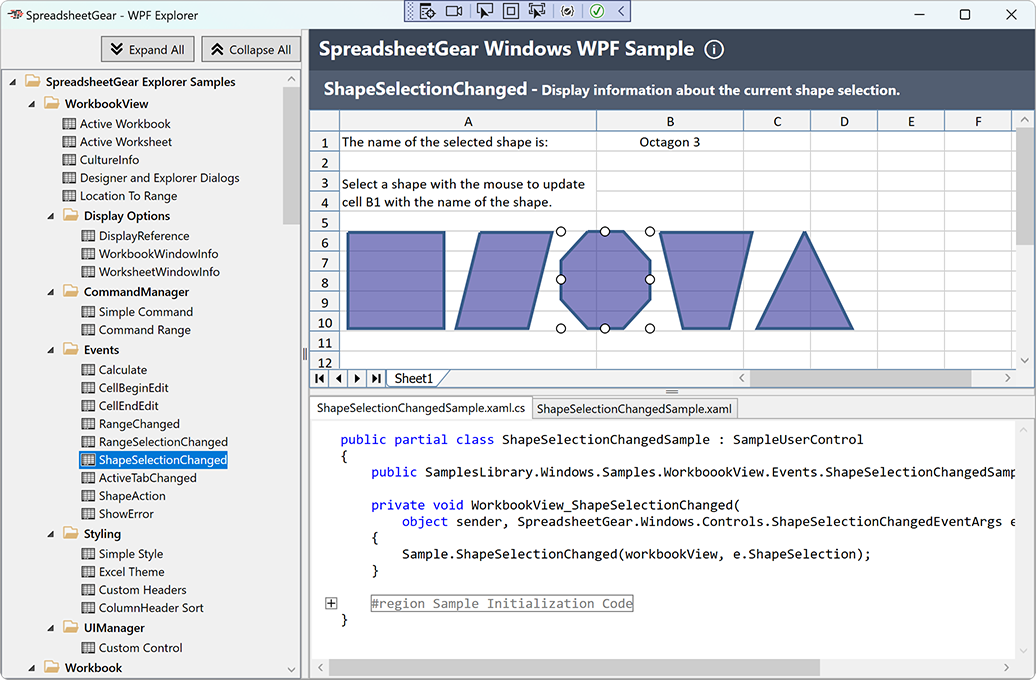Screen dimensions: 1036x680
Task: Click the icon beside Calculate sample
Action: [88, 370]
